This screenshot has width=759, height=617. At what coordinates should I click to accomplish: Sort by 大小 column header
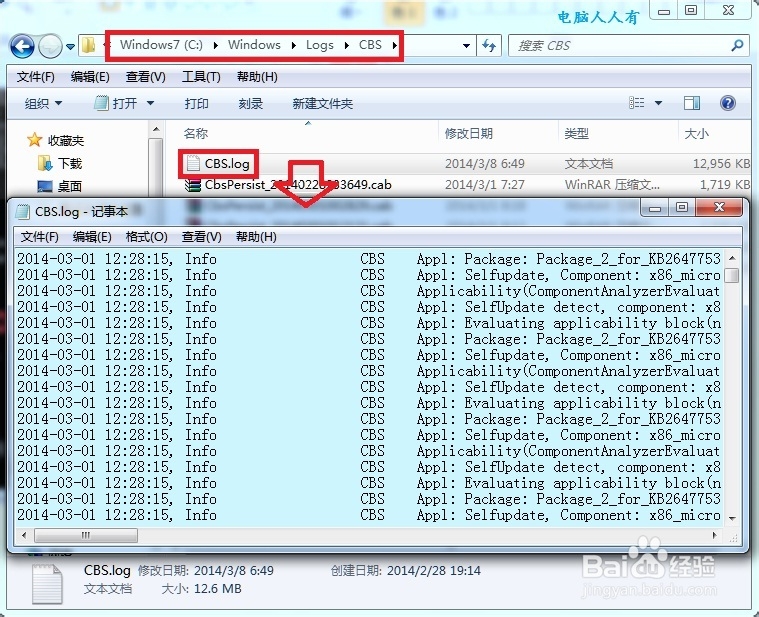click(x=696, y=133)
